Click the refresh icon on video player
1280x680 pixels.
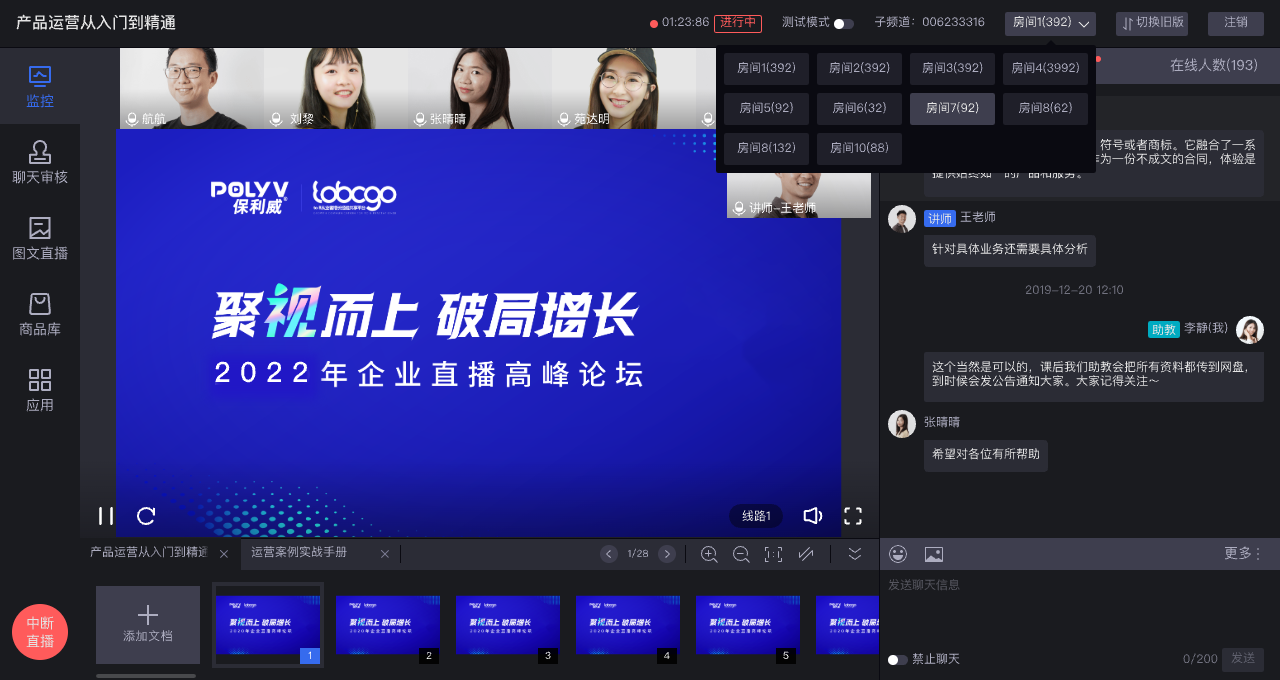coord(146,516)
